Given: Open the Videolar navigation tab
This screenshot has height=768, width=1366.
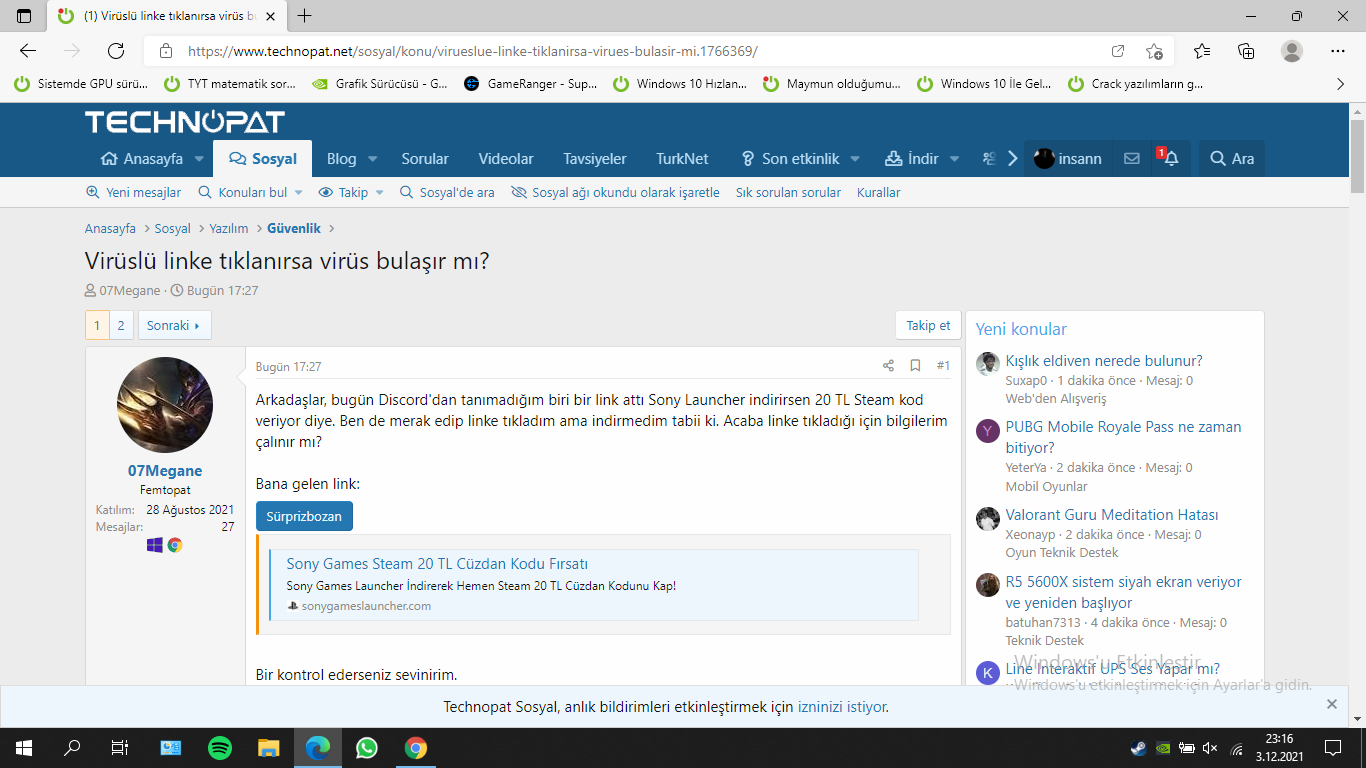Looking at the screenshot, I should [x=506, y=159].
